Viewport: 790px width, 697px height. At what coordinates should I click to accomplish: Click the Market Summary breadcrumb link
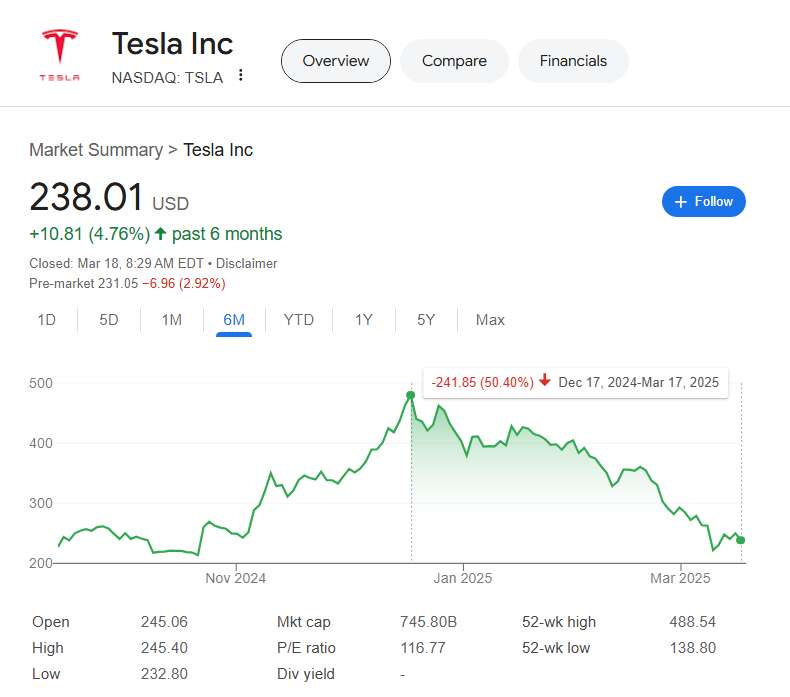[x=95, y=150]
